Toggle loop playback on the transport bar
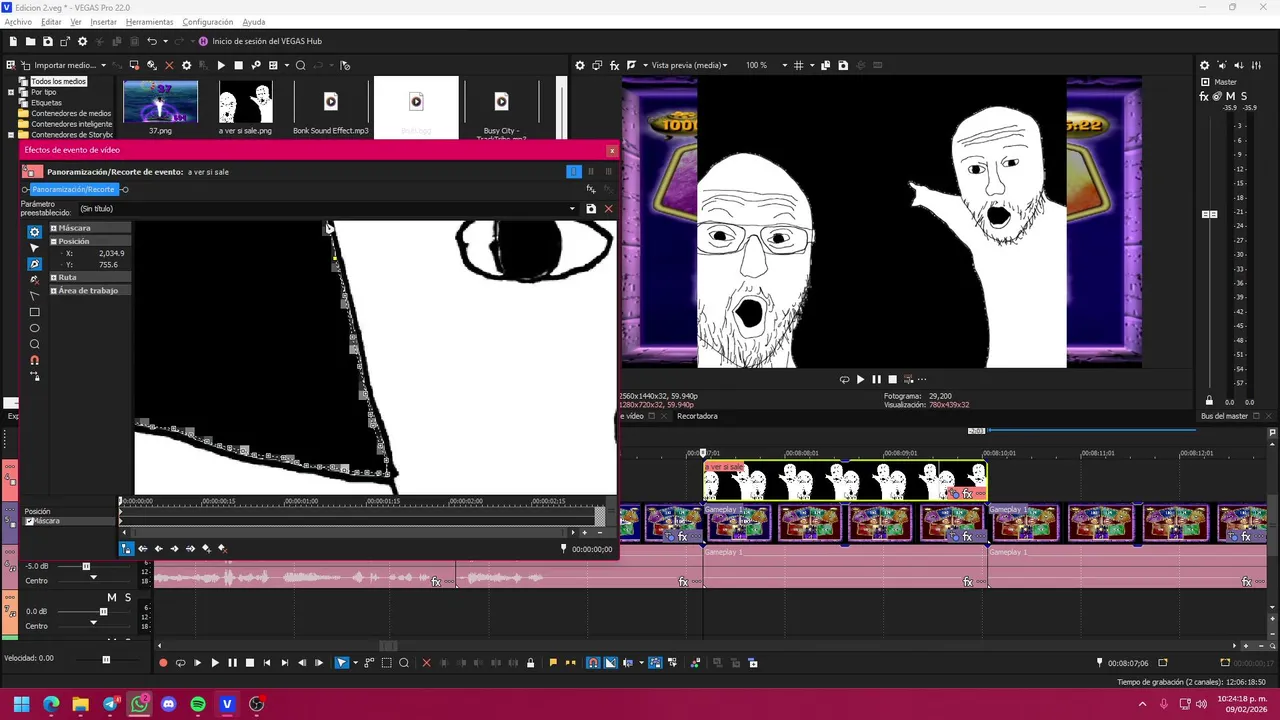Viewport: 1280px width, 720px height. [180, 663]
